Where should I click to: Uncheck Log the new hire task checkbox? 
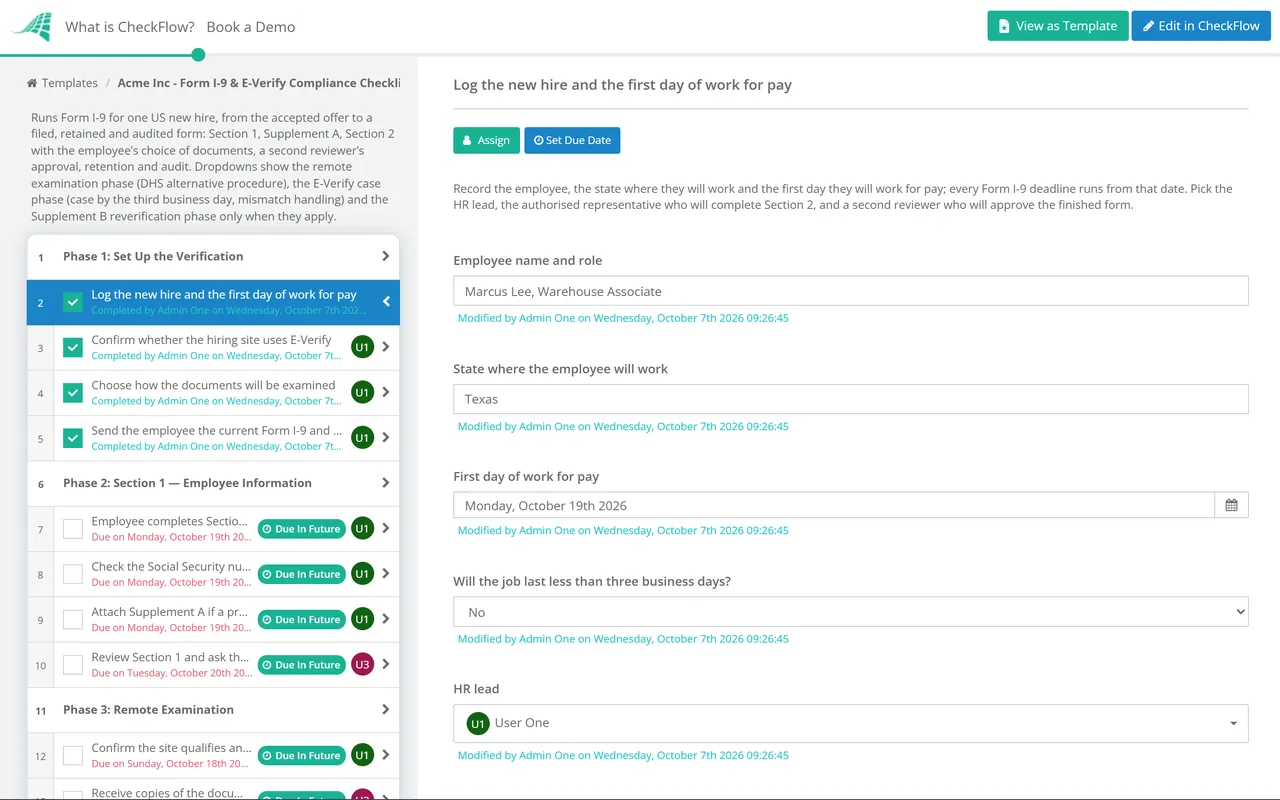tap(73, 302)
